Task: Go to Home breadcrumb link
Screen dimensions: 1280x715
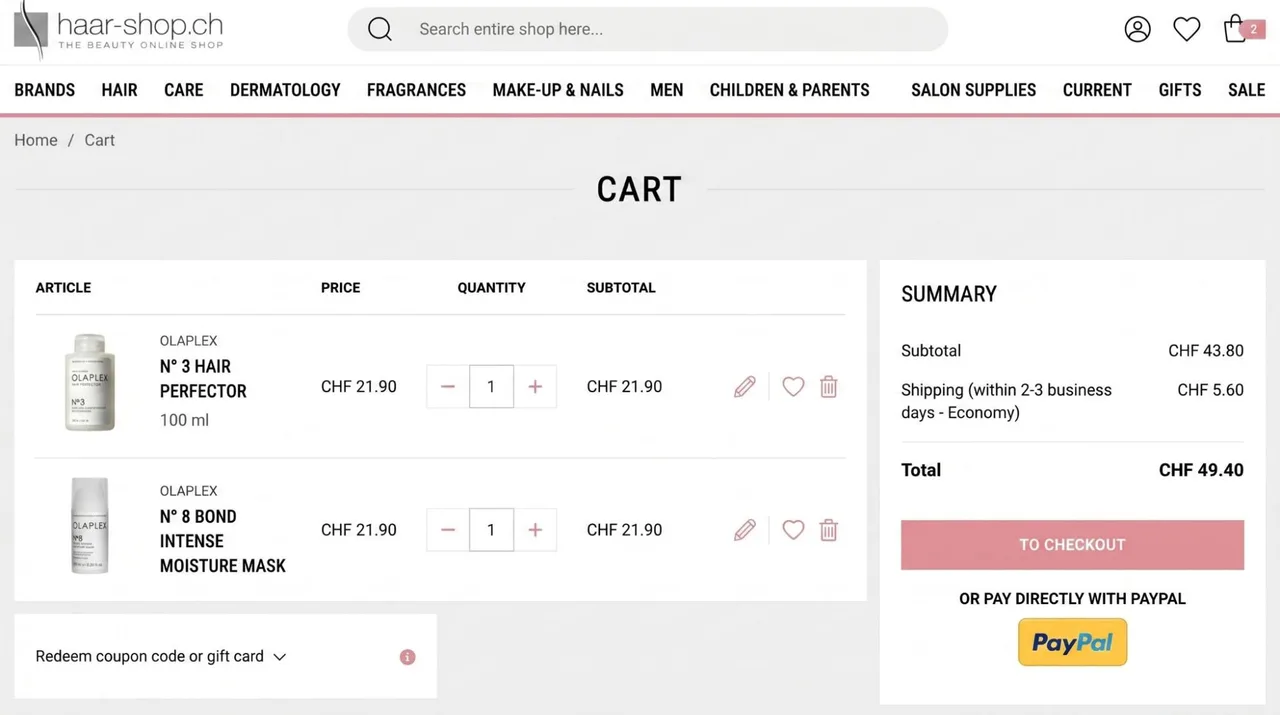Action: coord(36,140)
